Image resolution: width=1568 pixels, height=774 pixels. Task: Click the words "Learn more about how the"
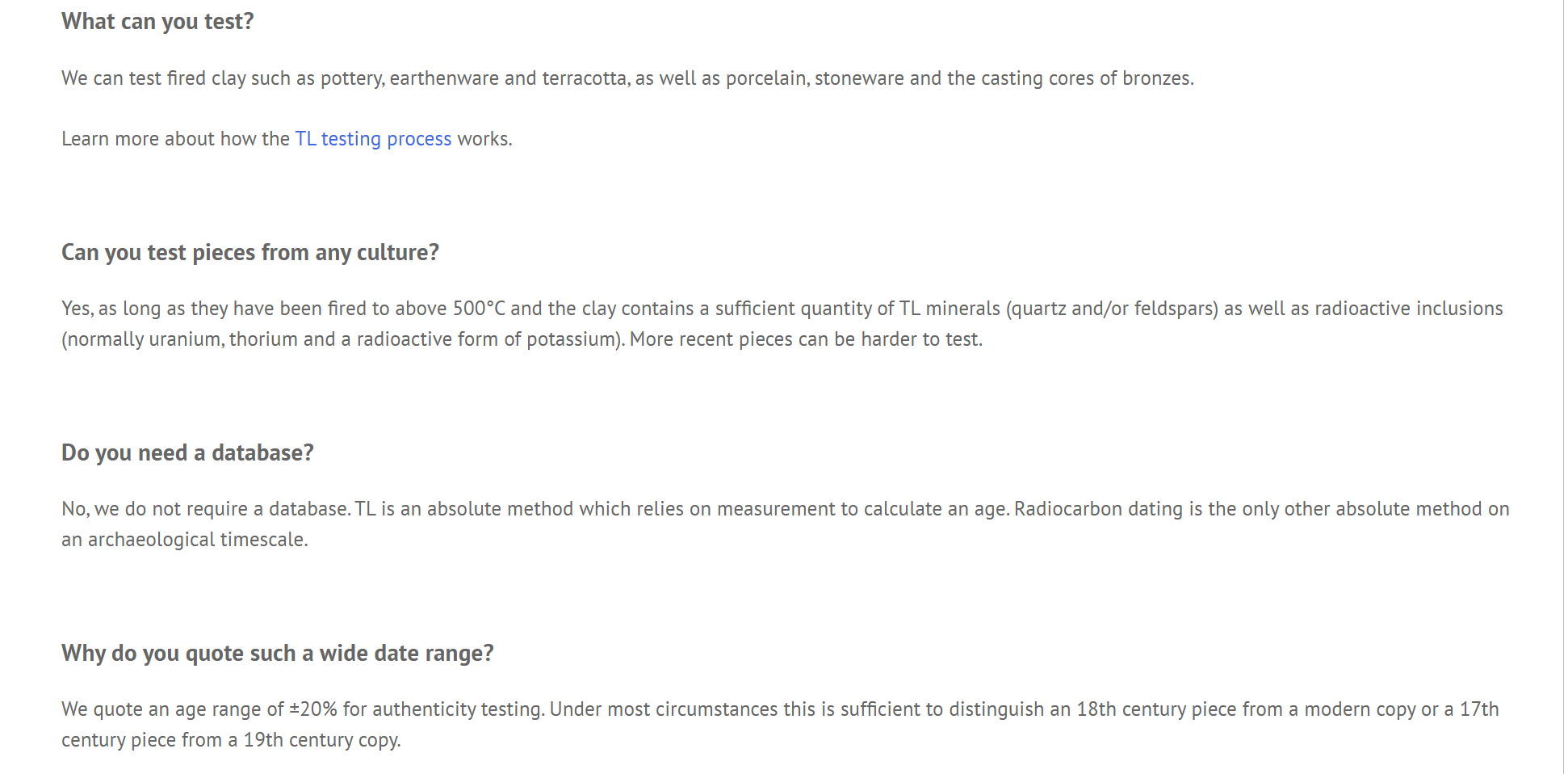(175, 139)
